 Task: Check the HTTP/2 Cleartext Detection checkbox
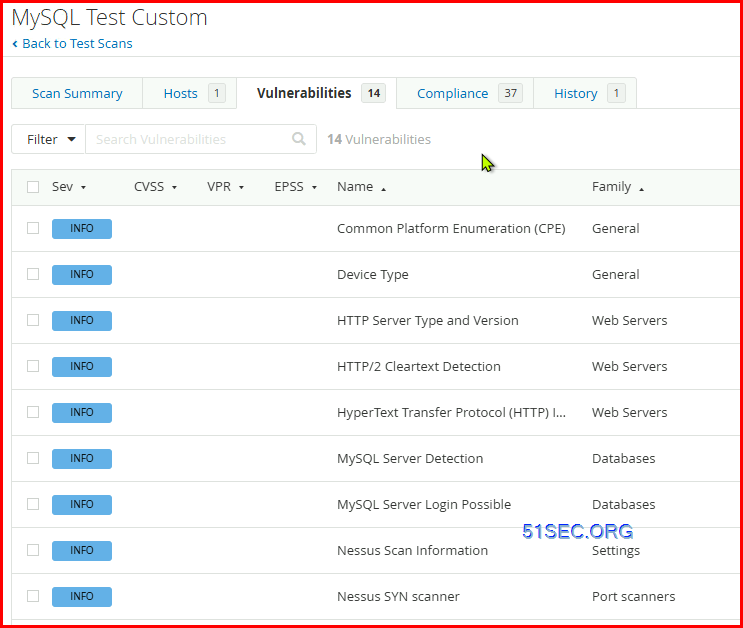click(x=33, y=366)
